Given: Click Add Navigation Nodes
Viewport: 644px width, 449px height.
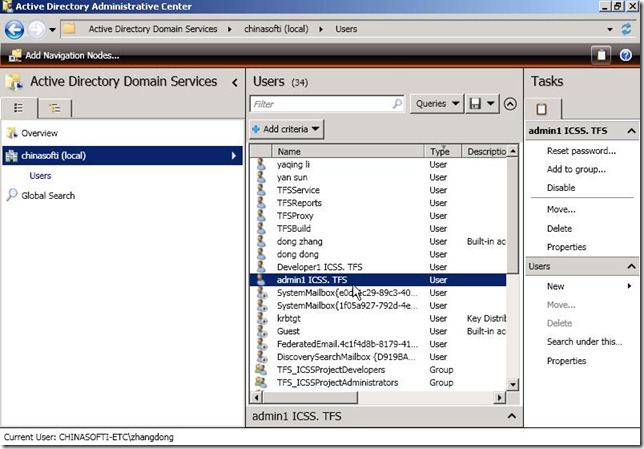Looking at the screenshot, I should (64, 55).
